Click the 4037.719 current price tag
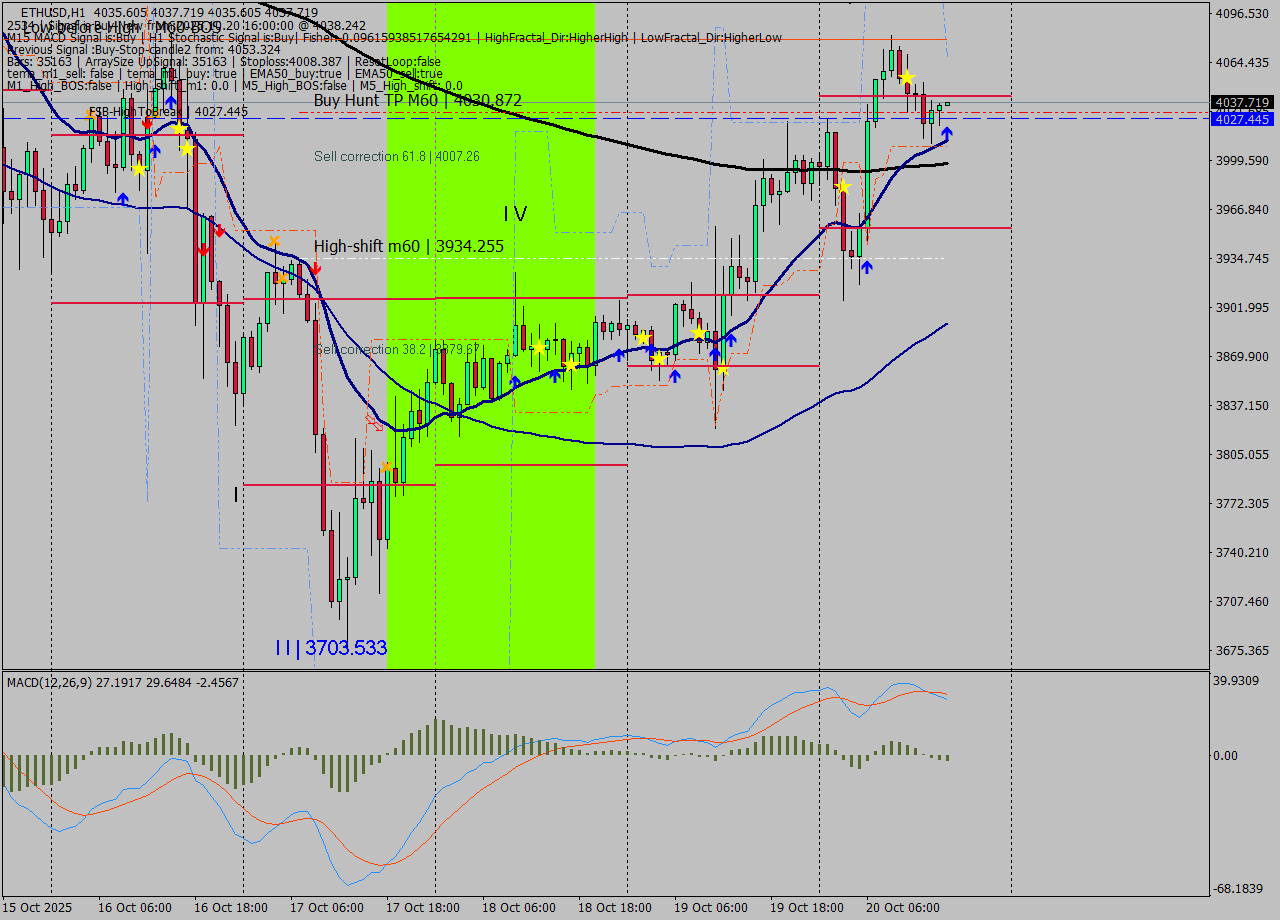The width and height of the screenshot is (1280, 920). pos(1240,102)
